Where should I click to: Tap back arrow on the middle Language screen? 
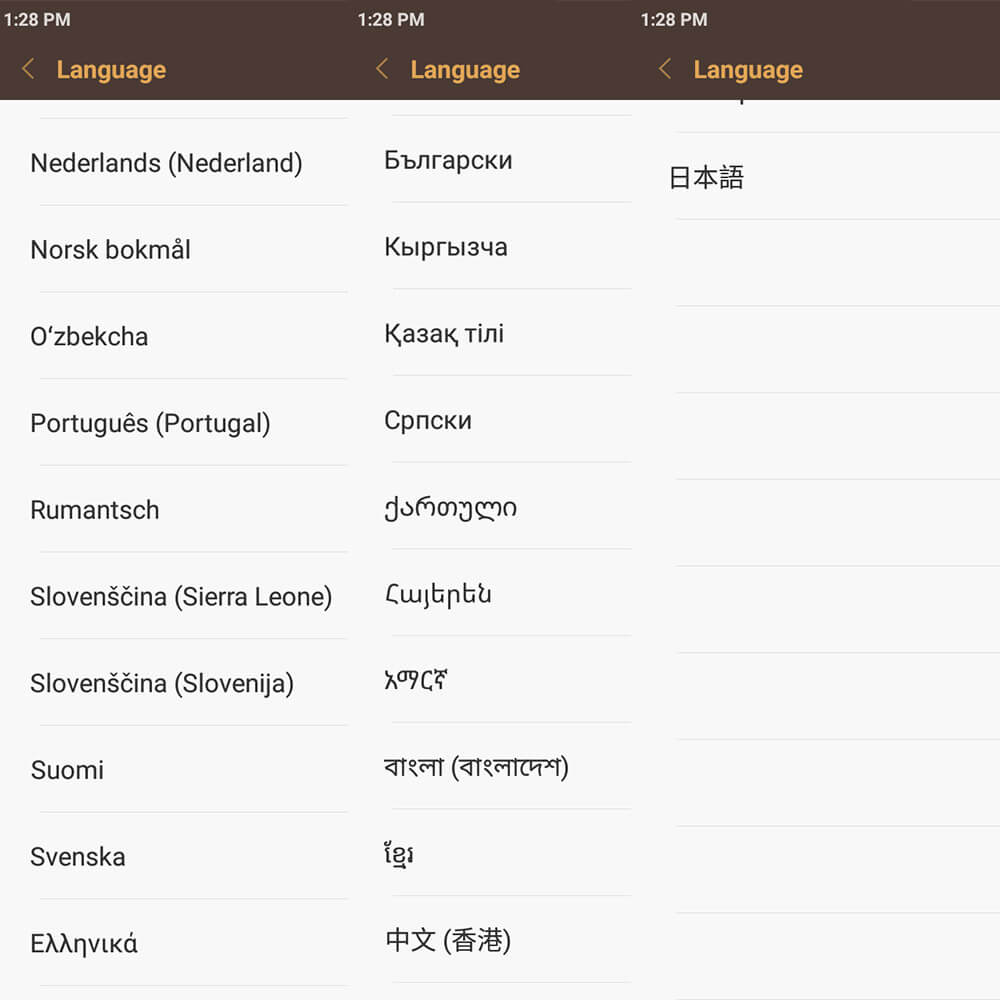click(382, 69)
